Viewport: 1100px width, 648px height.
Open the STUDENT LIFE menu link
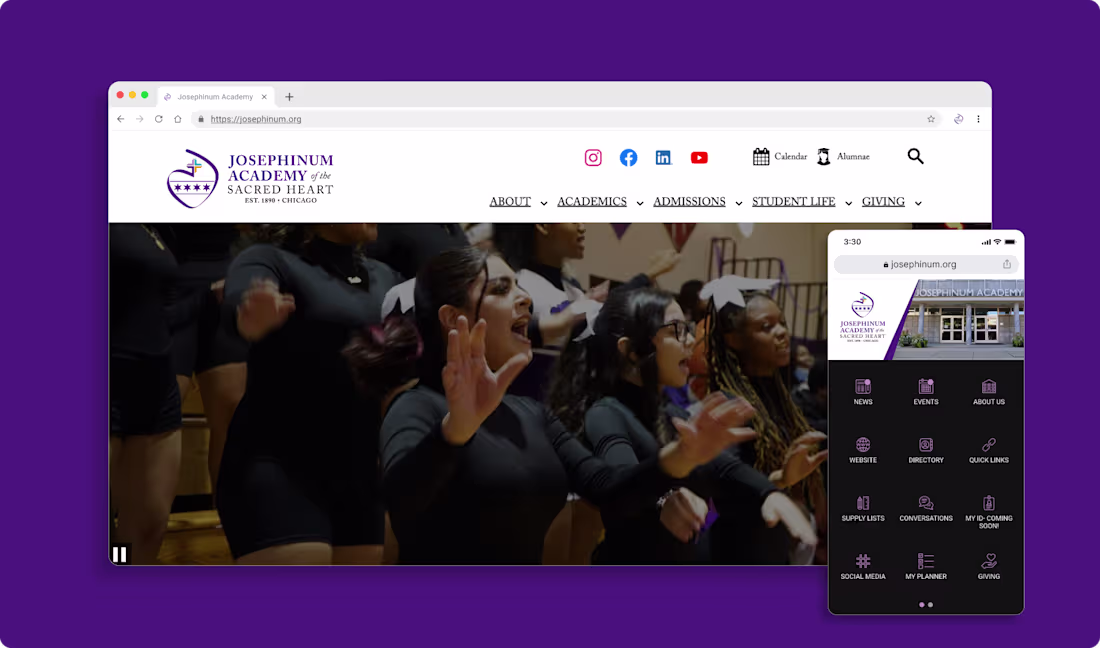793,201
